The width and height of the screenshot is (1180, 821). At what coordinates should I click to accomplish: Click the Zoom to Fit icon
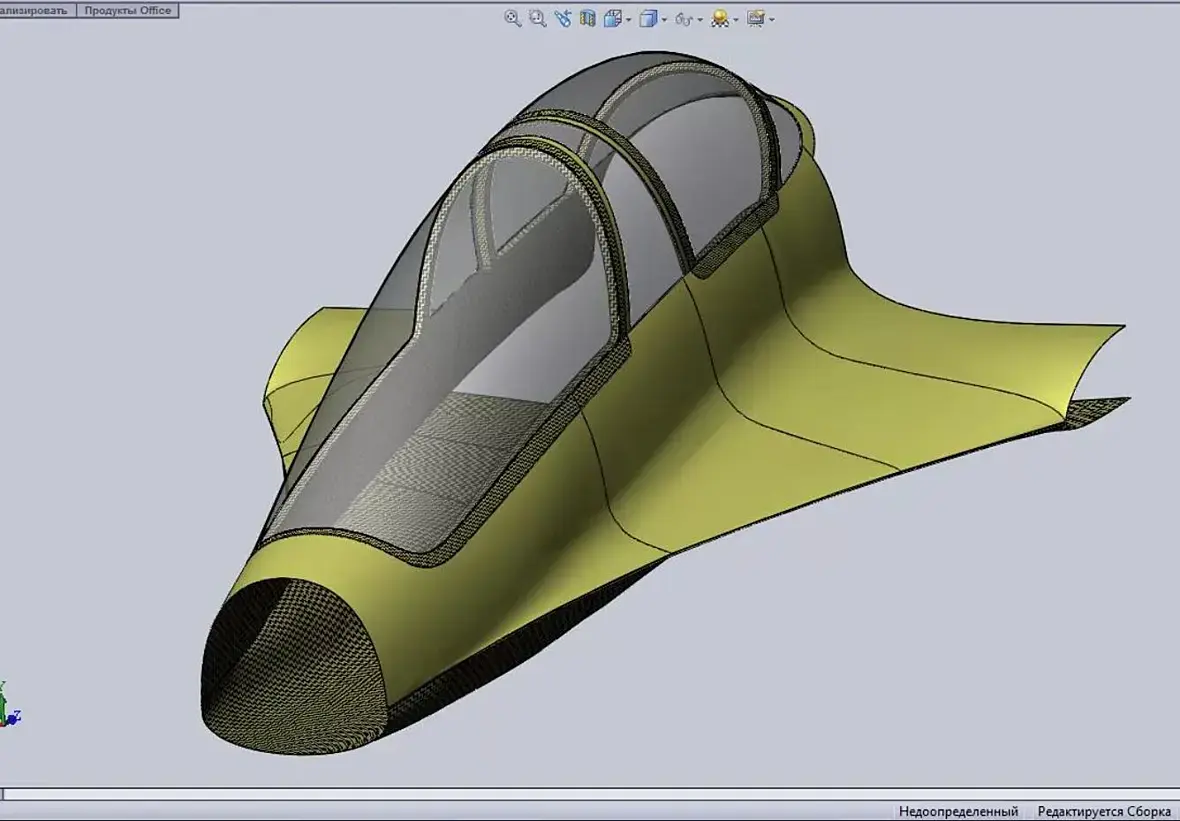click(x=512, y=19)
